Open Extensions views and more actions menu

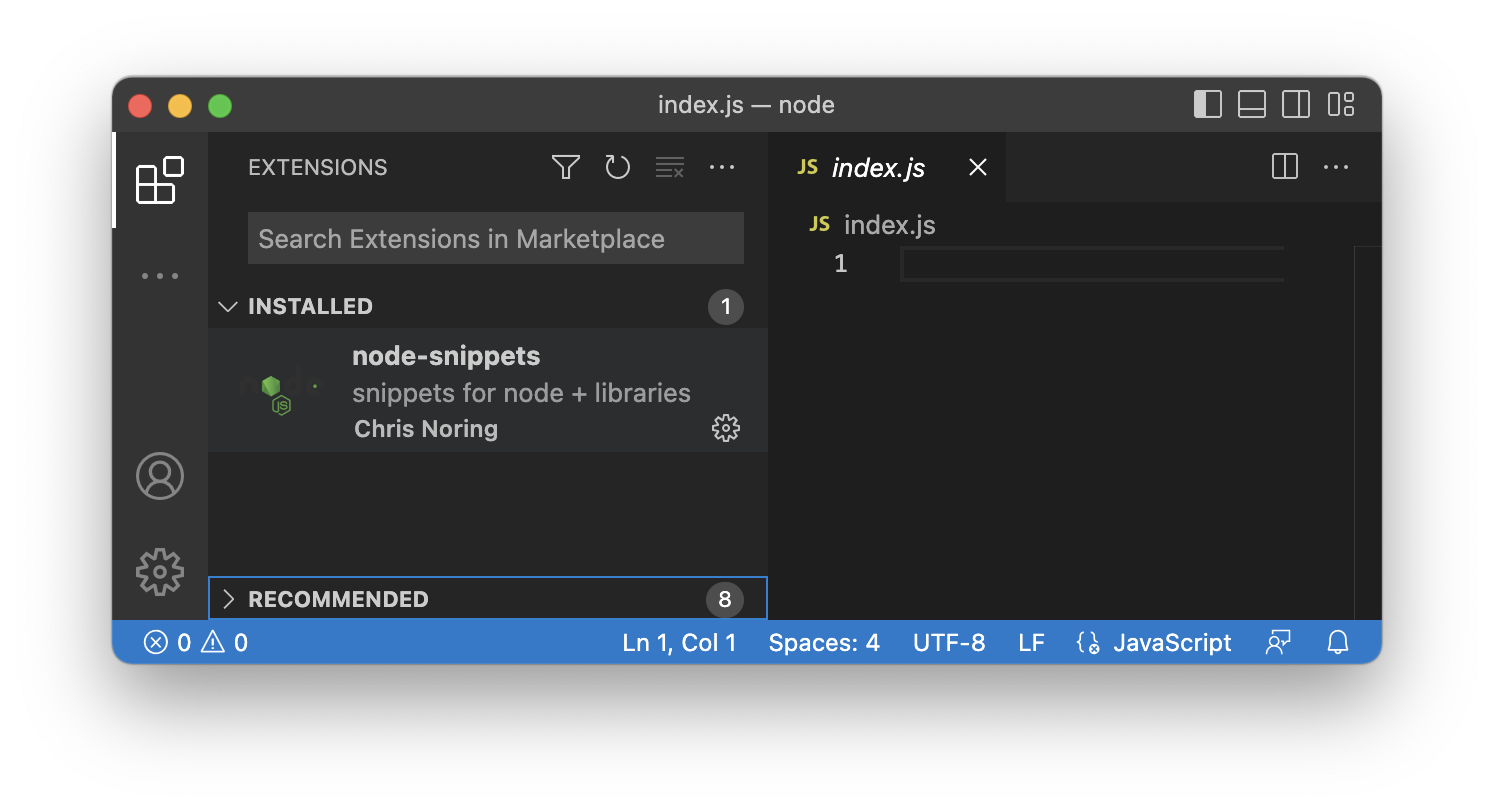(722, 167)
